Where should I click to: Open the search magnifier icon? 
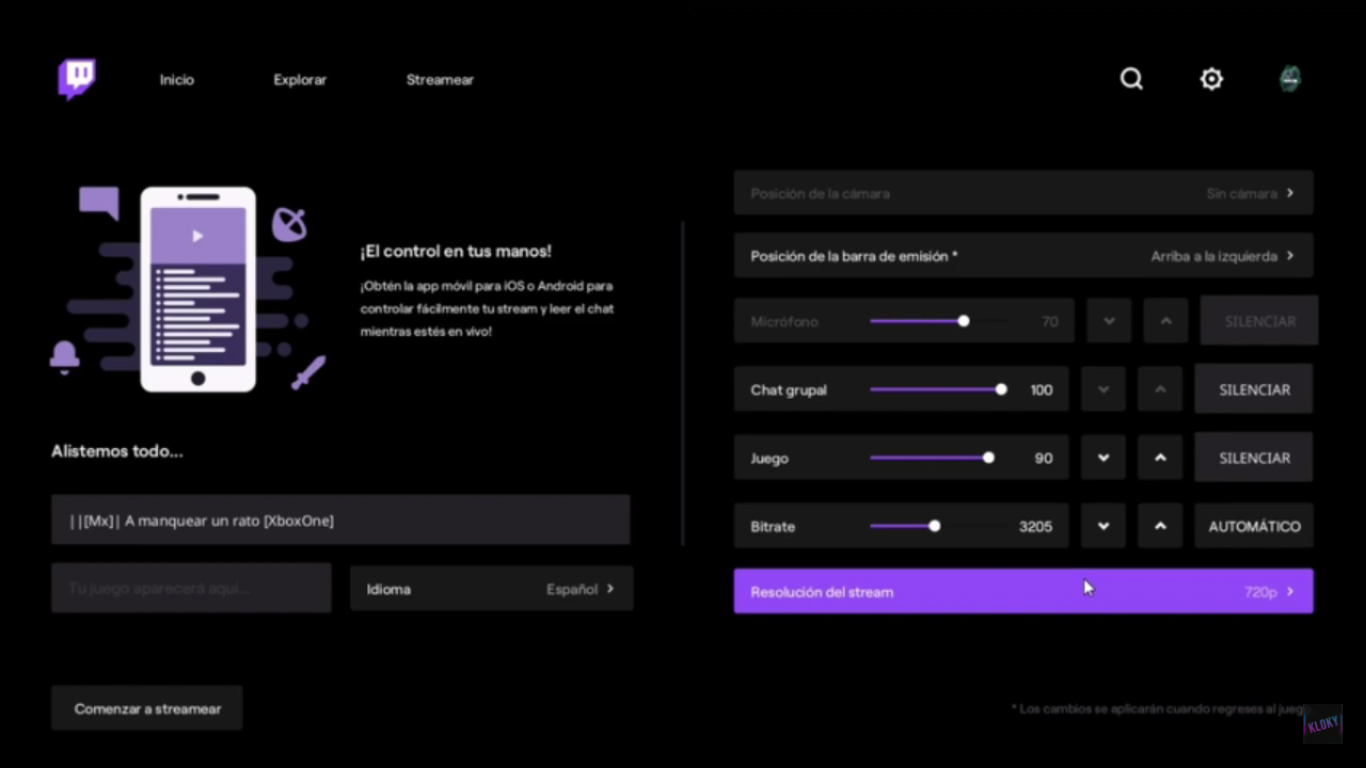tap(1131, 79)
